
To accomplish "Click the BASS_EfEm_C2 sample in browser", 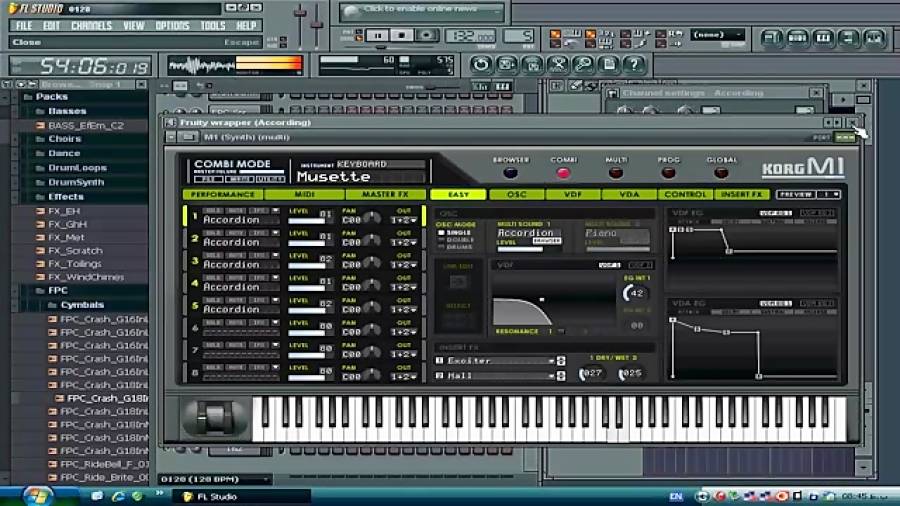I will coord(86,125).
